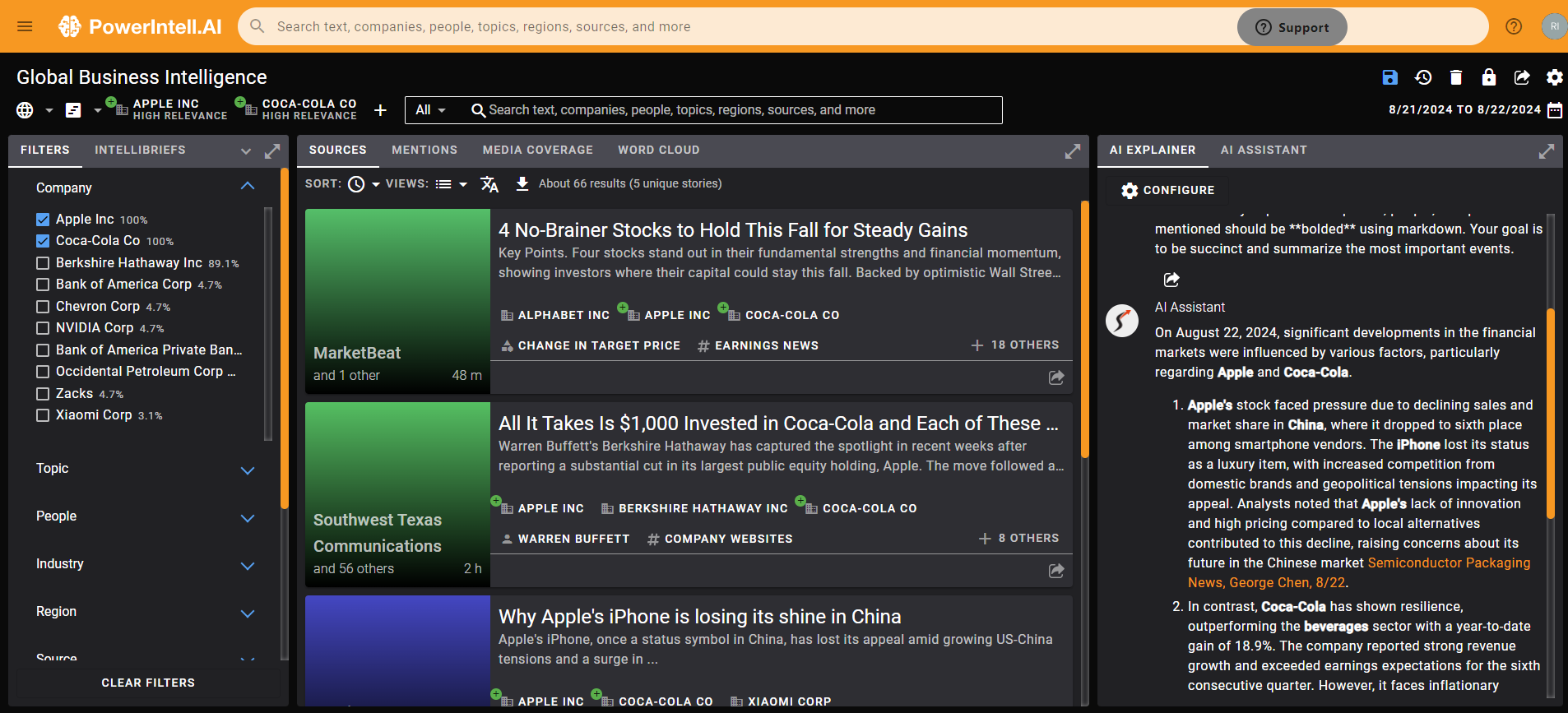The image size is (1568, 713).
Task: Check the NVIDIA Corp filter
Action: pyautogui.click(x=43, y=328)
